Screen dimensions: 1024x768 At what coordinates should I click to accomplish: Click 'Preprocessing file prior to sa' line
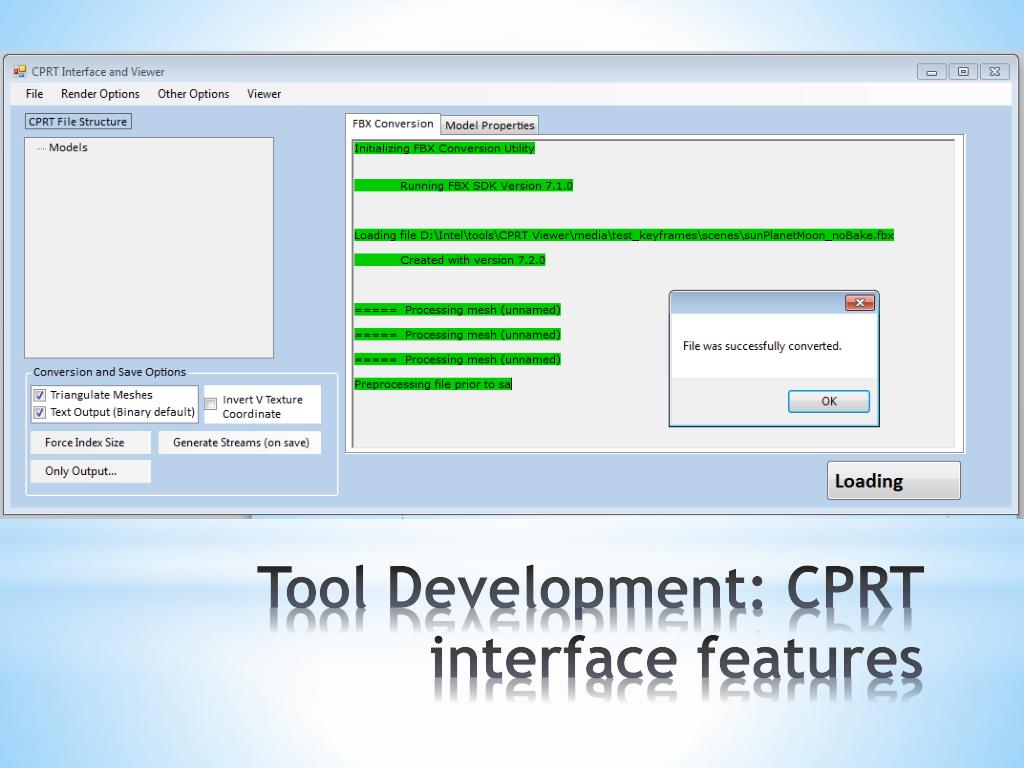coord(433,384)
